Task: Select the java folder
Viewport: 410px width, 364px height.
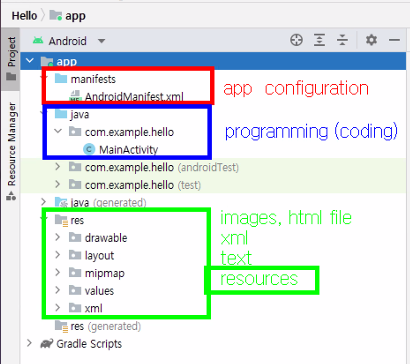Action: (80, 115)
